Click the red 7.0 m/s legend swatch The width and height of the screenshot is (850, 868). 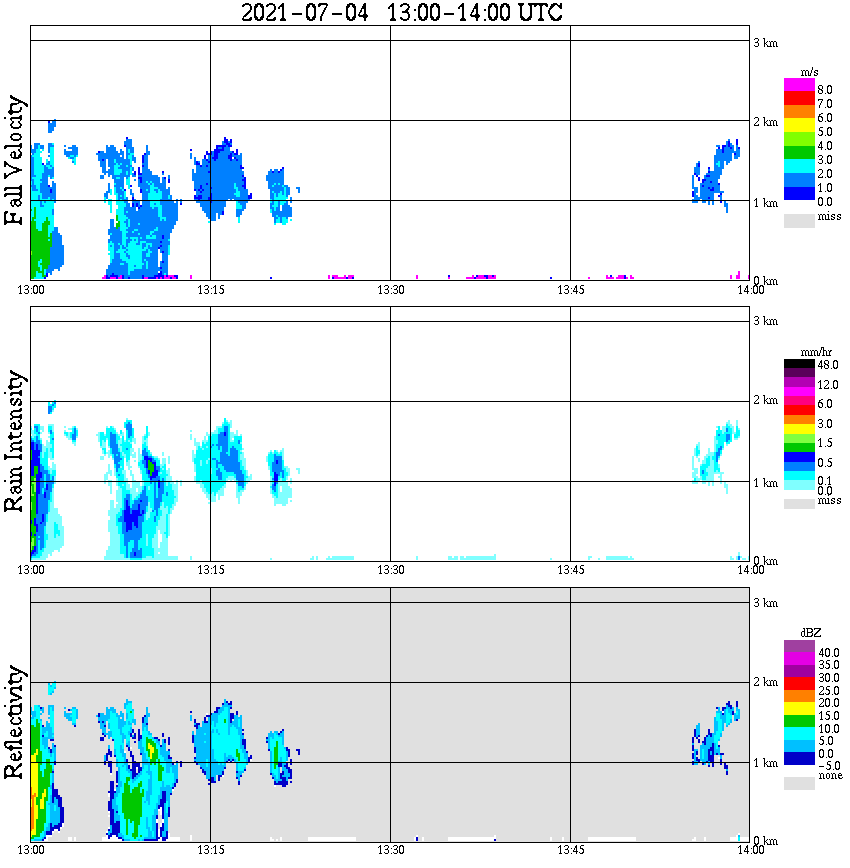click(x=799, y=98)
